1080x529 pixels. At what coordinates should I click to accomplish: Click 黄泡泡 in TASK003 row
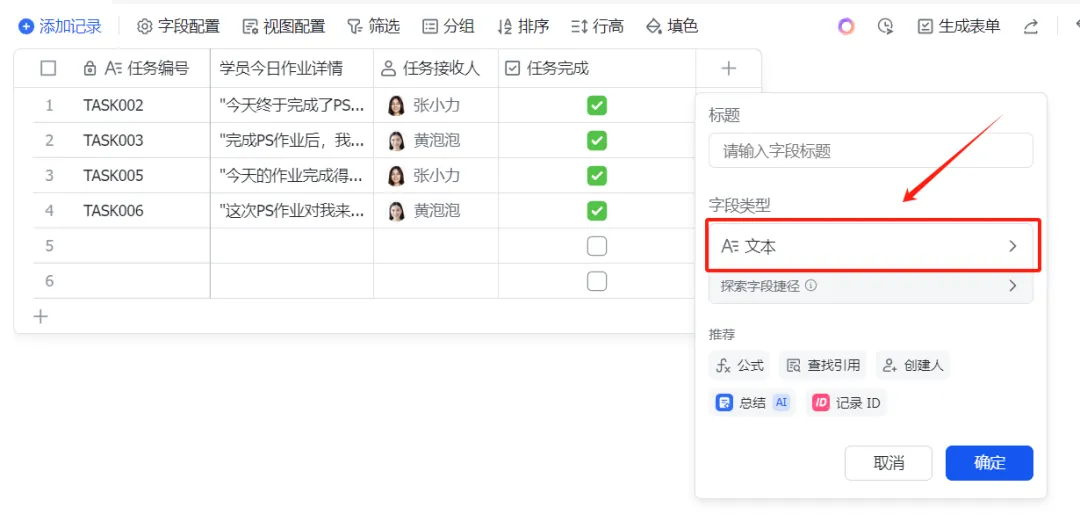point(437,141)
